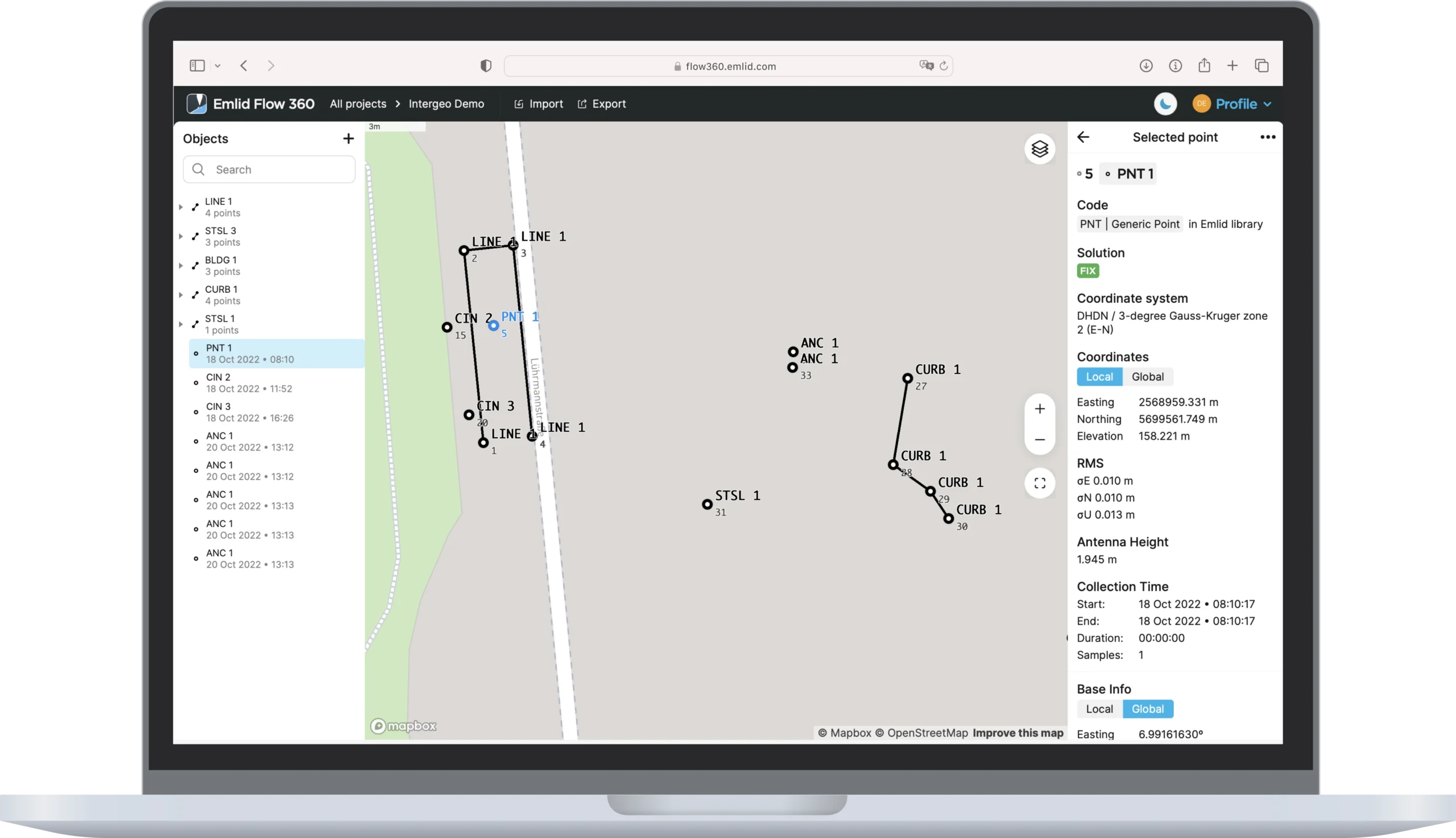The image size is (1456, 838).
Task: Toggle dark mode with the moon icon
Action: 1165,104
